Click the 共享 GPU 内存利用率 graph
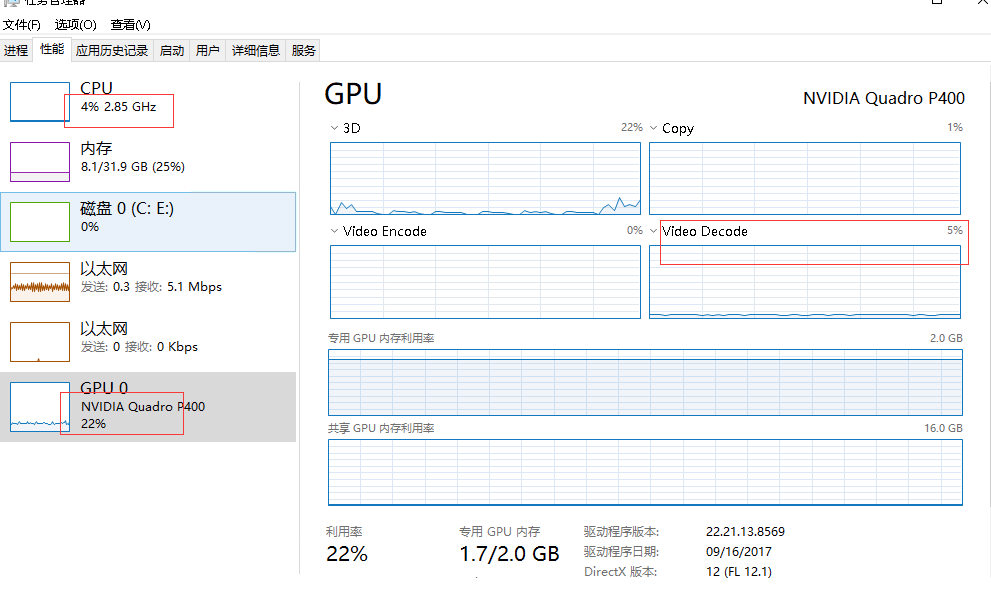991x589 pixels. click(x=645, y=472)
